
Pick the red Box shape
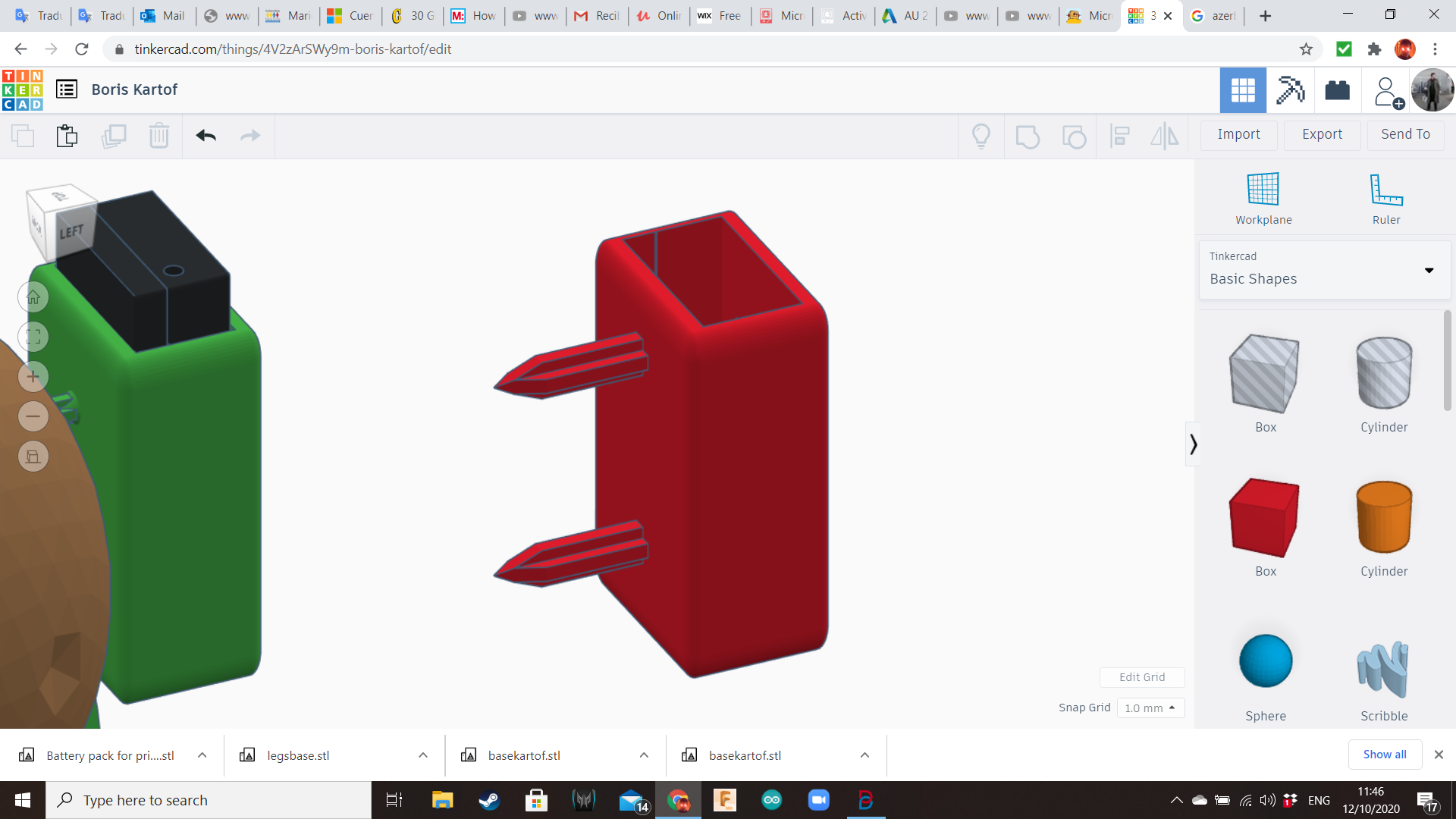click(x=1265, y=519)
